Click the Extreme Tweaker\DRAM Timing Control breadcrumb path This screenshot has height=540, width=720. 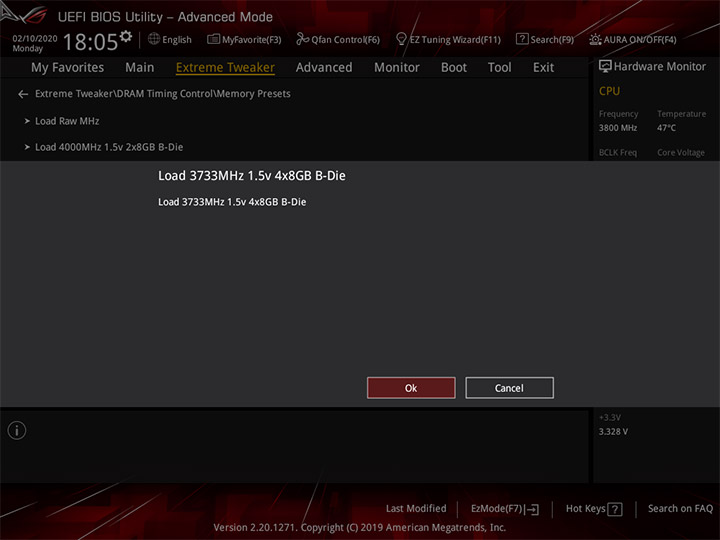[x=163, y=94]
